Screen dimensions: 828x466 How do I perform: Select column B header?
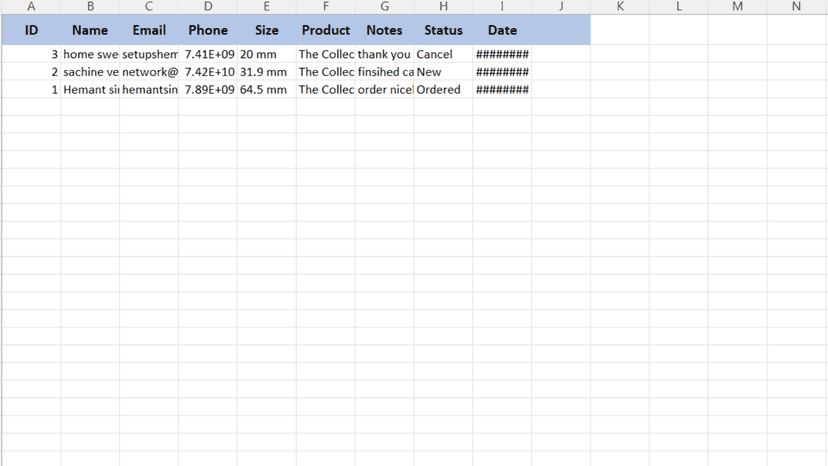90,6
